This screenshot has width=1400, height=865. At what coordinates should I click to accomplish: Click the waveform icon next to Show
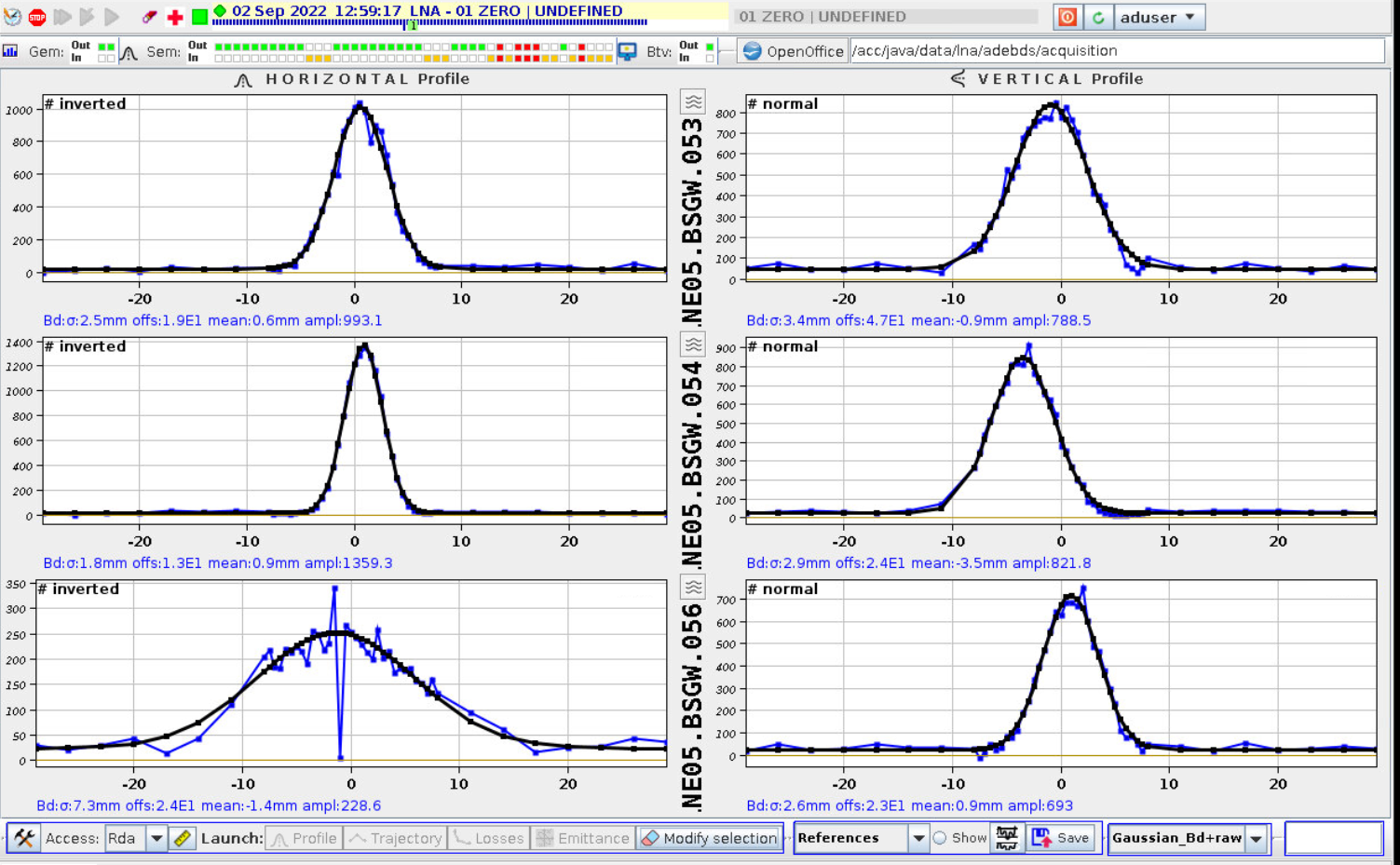click(x=1007, y=838)
